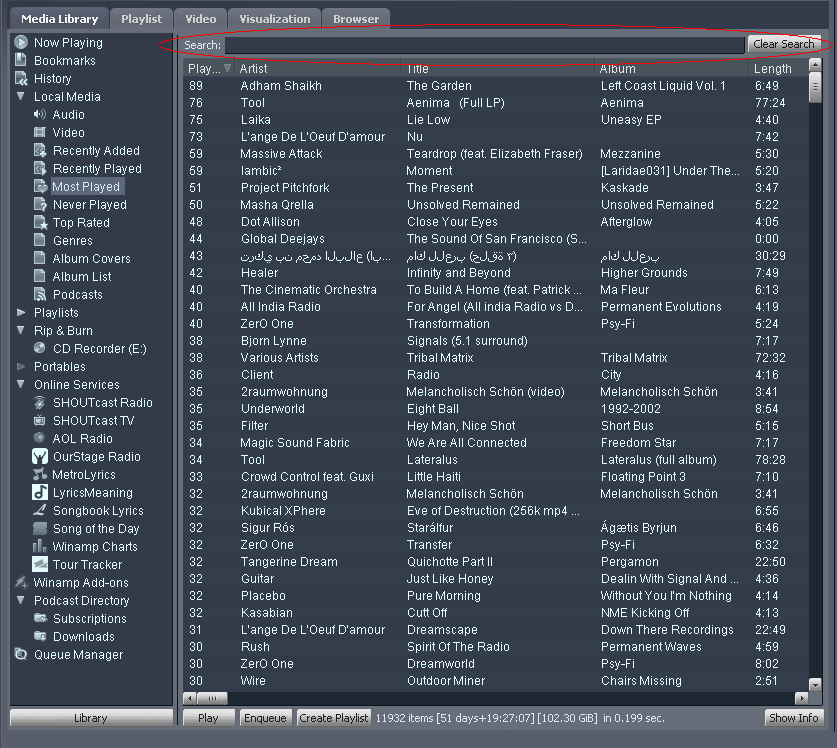Click the Winamp Charts bar icon
837x748 pixels.
pyautogui.click(x=40, y=546)
